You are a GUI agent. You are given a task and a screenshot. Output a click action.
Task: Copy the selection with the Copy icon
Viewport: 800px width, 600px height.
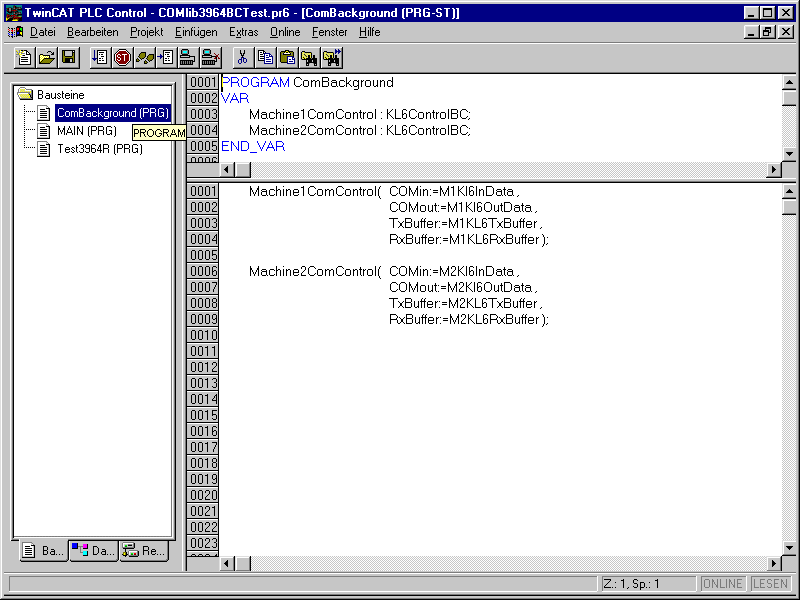click(265, 58)
